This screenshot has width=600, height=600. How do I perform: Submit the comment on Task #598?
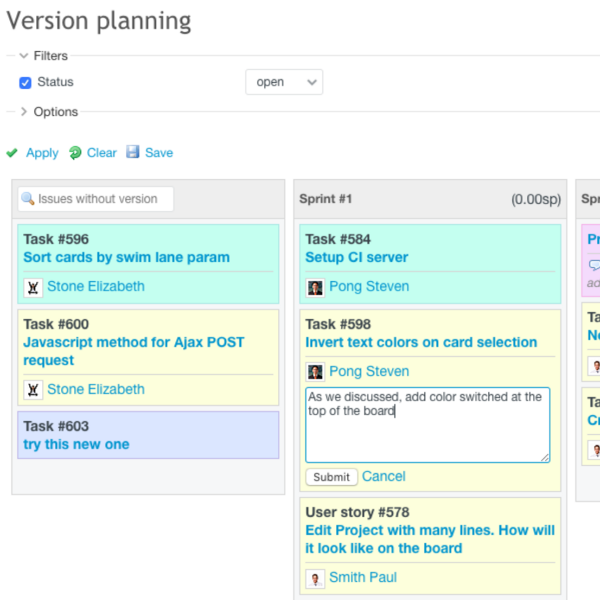pyautogui.click(x=331, y=477)
